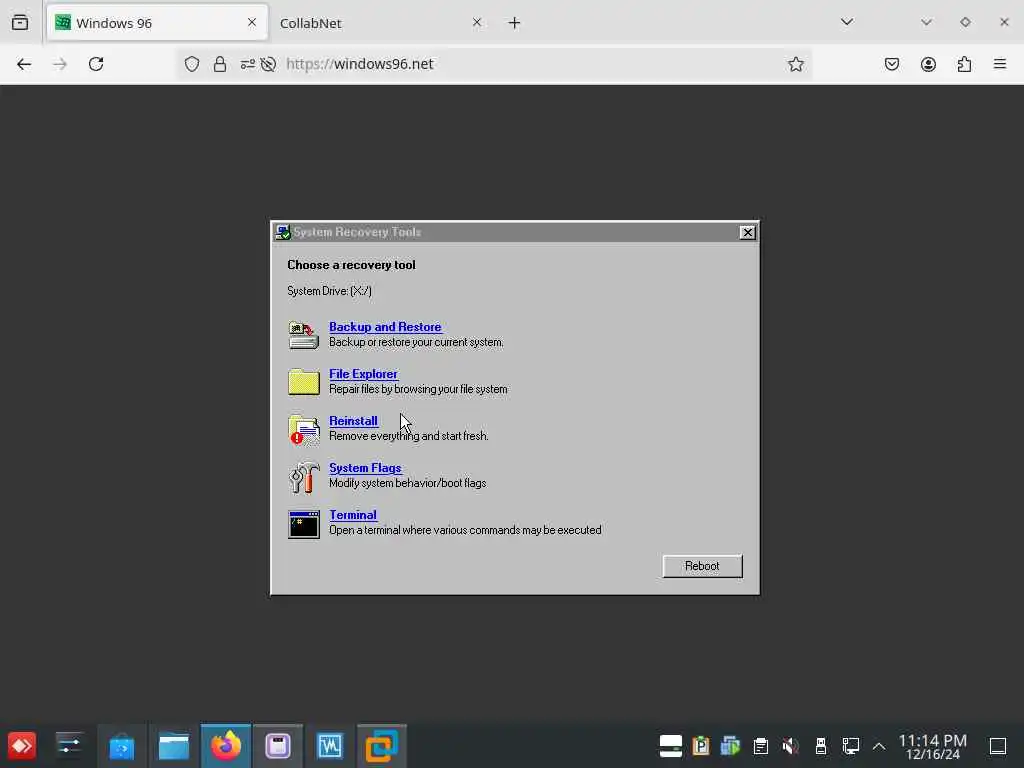Screen dimensions: 1024x768
Task: Click the yellow File Explorer folder icon
Action: coord(304,382)
